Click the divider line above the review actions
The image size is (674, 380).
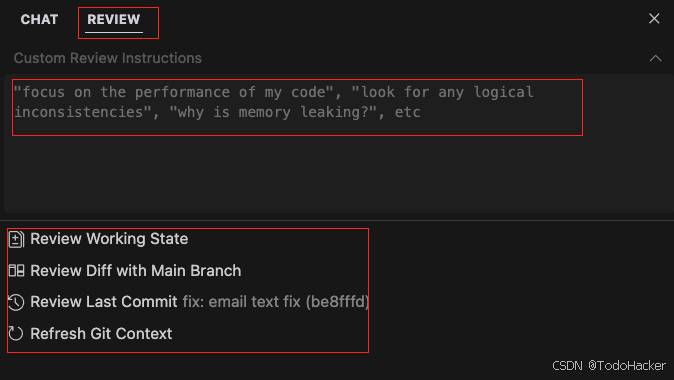[337, 221]
